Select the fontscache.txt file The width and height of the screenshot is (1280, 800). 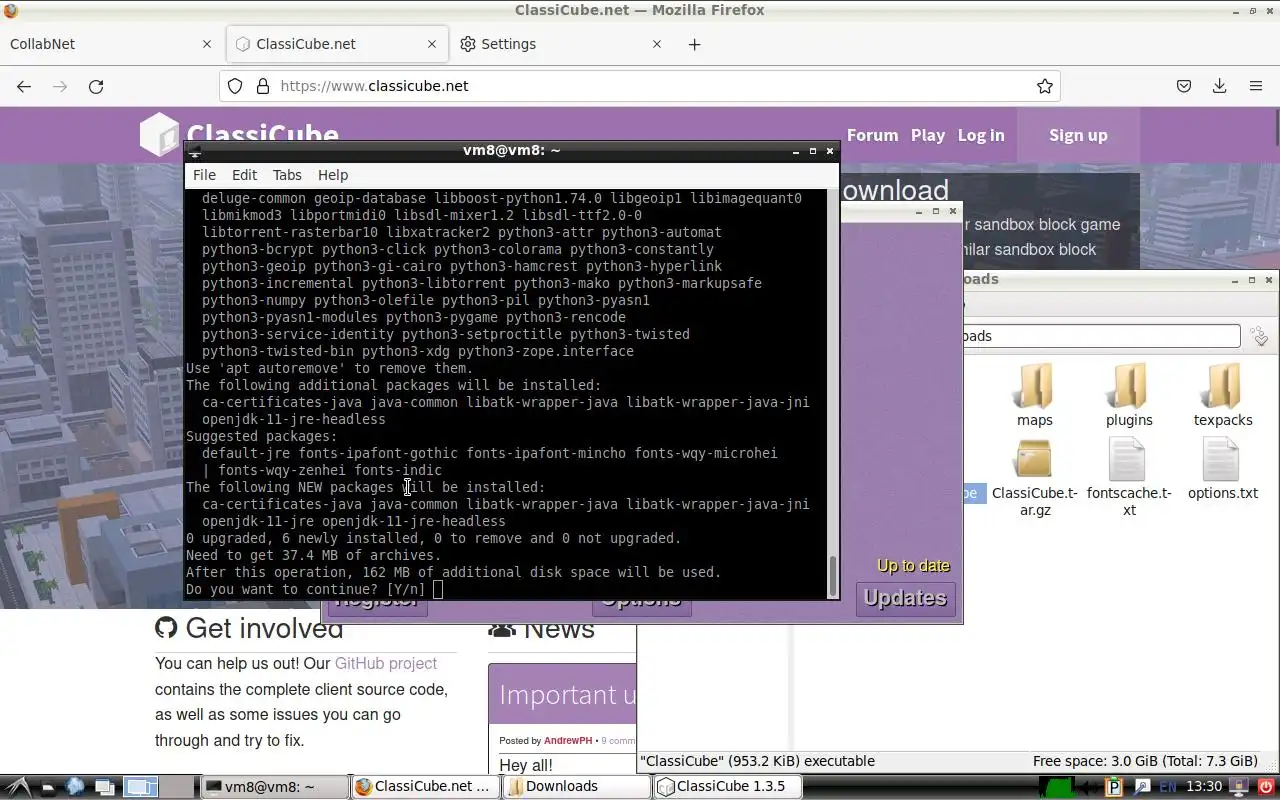[1129, 478]
